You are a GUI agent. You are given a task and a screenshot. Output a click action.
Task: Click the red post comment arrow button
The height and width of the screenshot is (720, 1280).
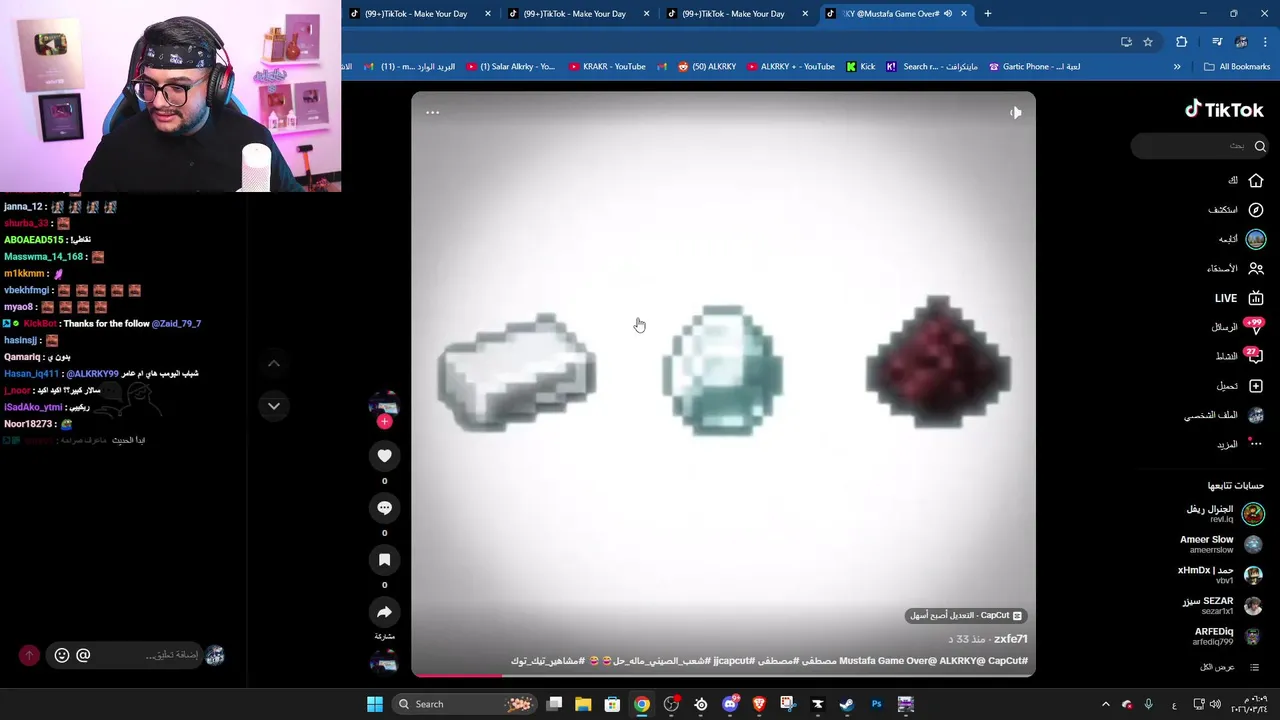(29, 655)
